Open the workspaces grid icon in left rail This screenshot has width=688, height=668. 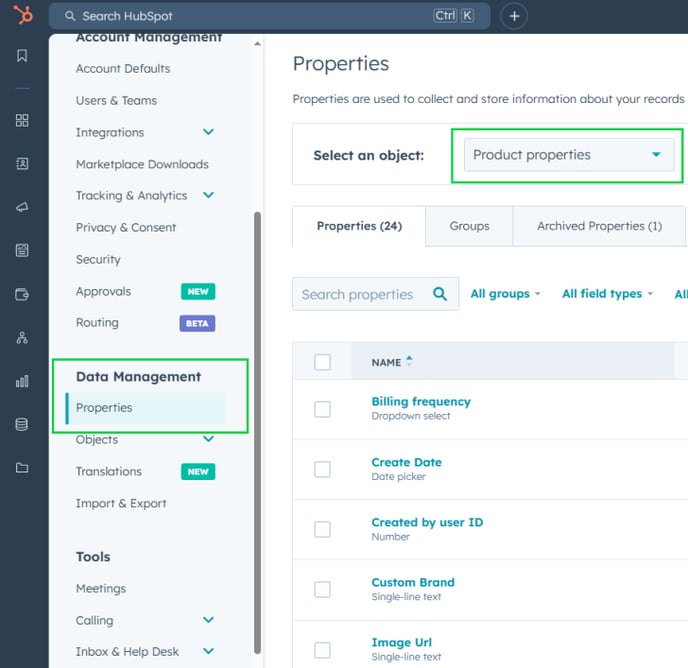point(22,120)
